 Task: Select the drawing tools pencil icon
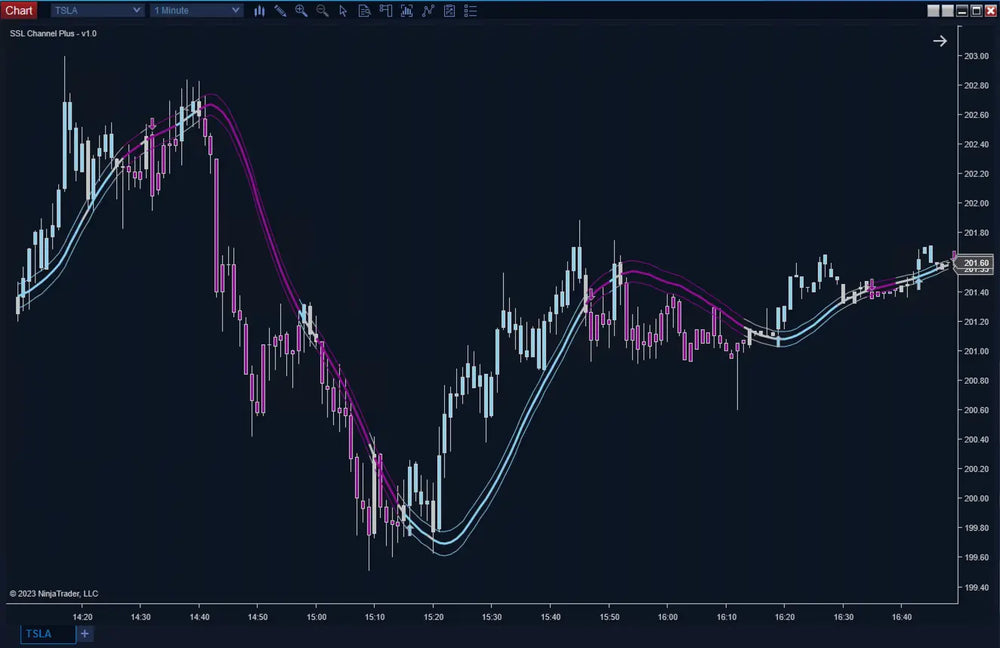pos(280,10)
